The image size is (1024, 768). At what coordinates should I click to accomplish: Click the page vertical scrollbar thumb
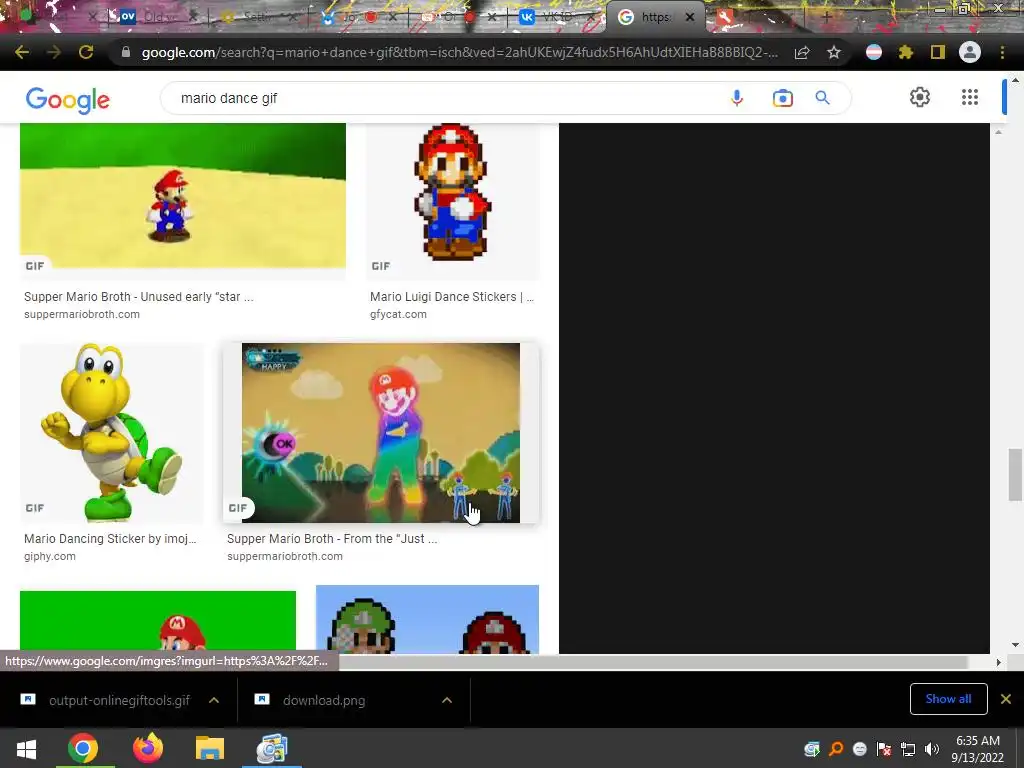coord(1015,475)
